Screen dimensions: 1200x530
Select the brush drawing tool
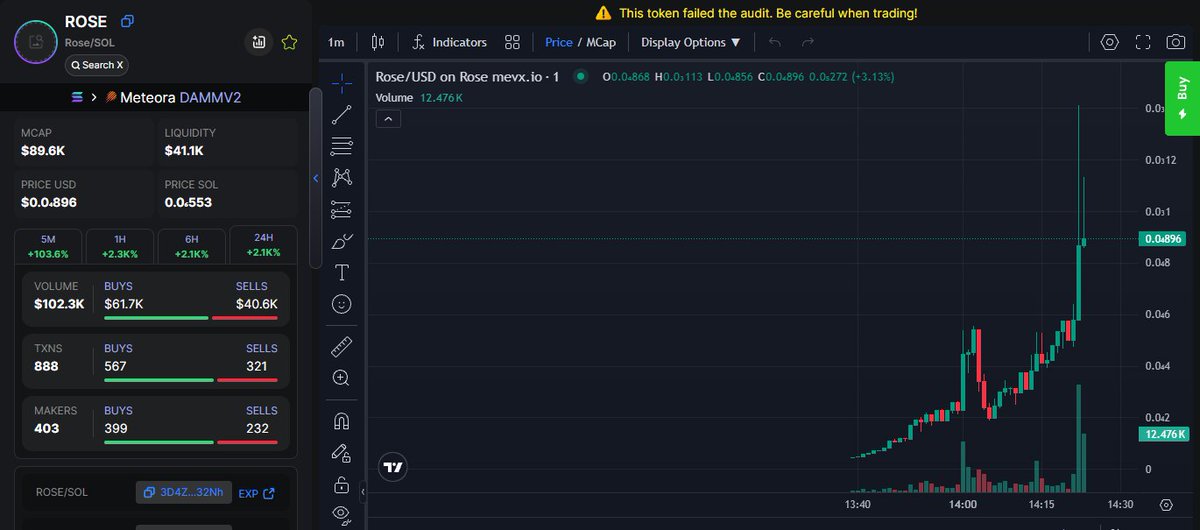click(x=341, y=241)
